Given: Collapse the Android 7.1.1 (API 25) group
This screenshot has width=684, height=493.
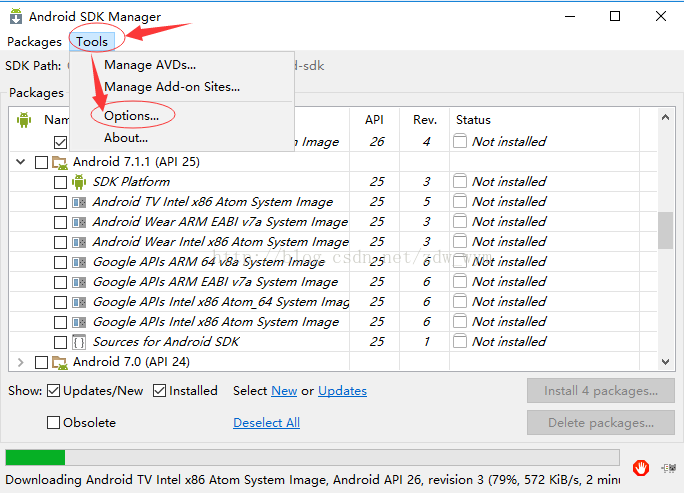Looking at the screenshot, I should pos(21,162).
